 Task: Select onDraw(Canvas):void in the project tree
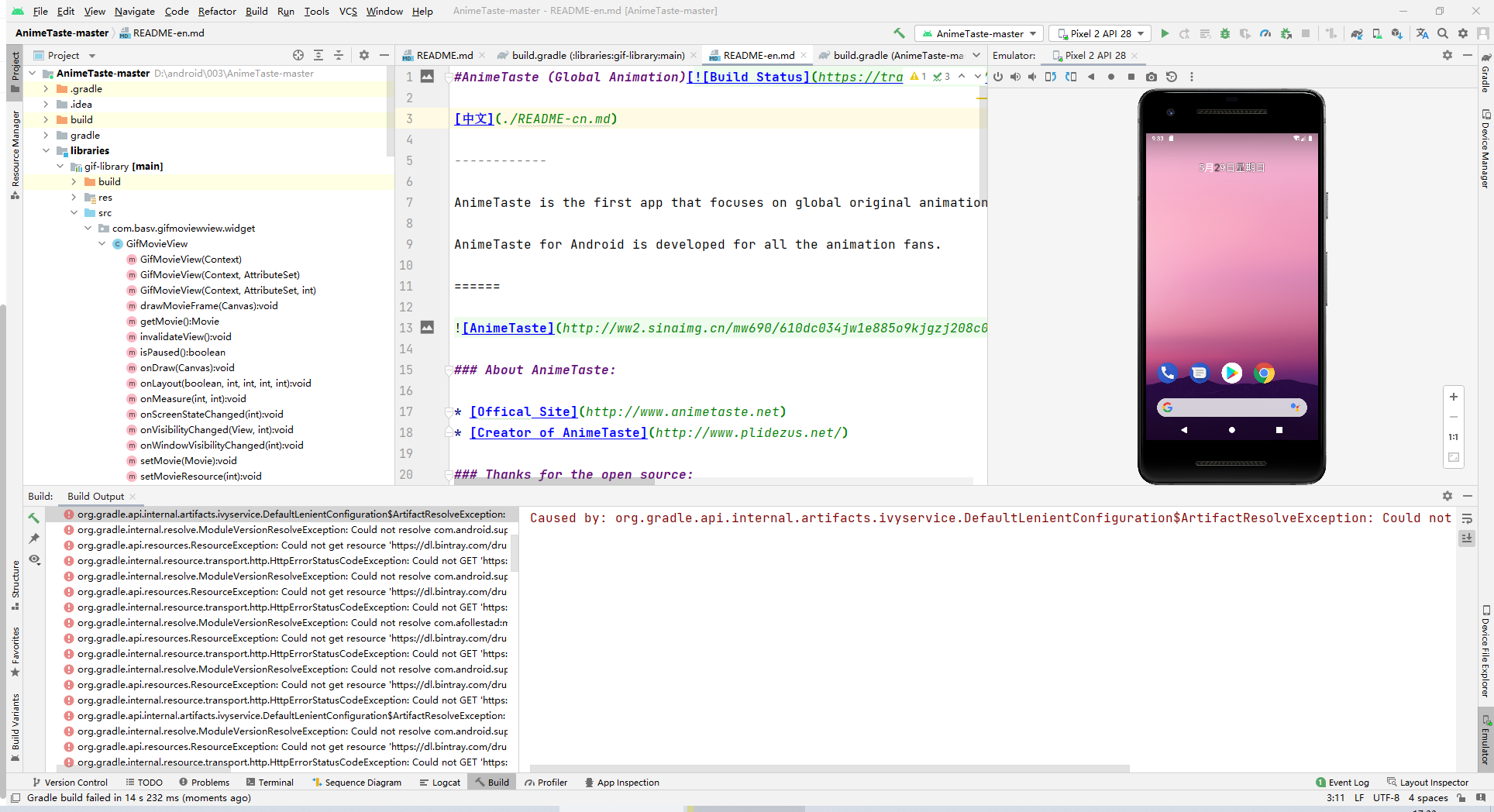[x=187, y=367]
